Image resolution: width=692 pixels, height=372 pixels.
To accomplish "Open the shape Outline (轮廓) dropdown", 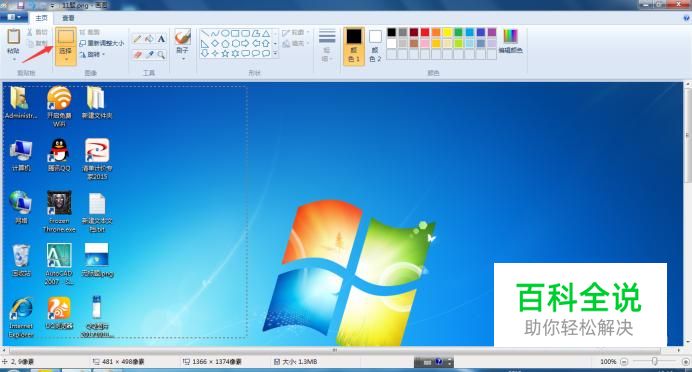I will coord(295,33).
